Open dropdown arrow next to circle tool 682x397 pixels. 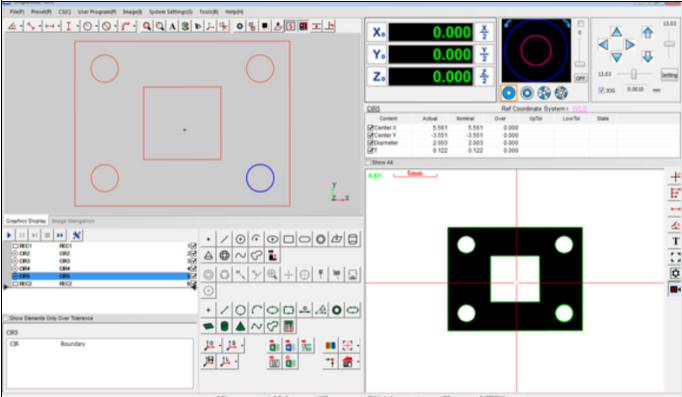95,27
